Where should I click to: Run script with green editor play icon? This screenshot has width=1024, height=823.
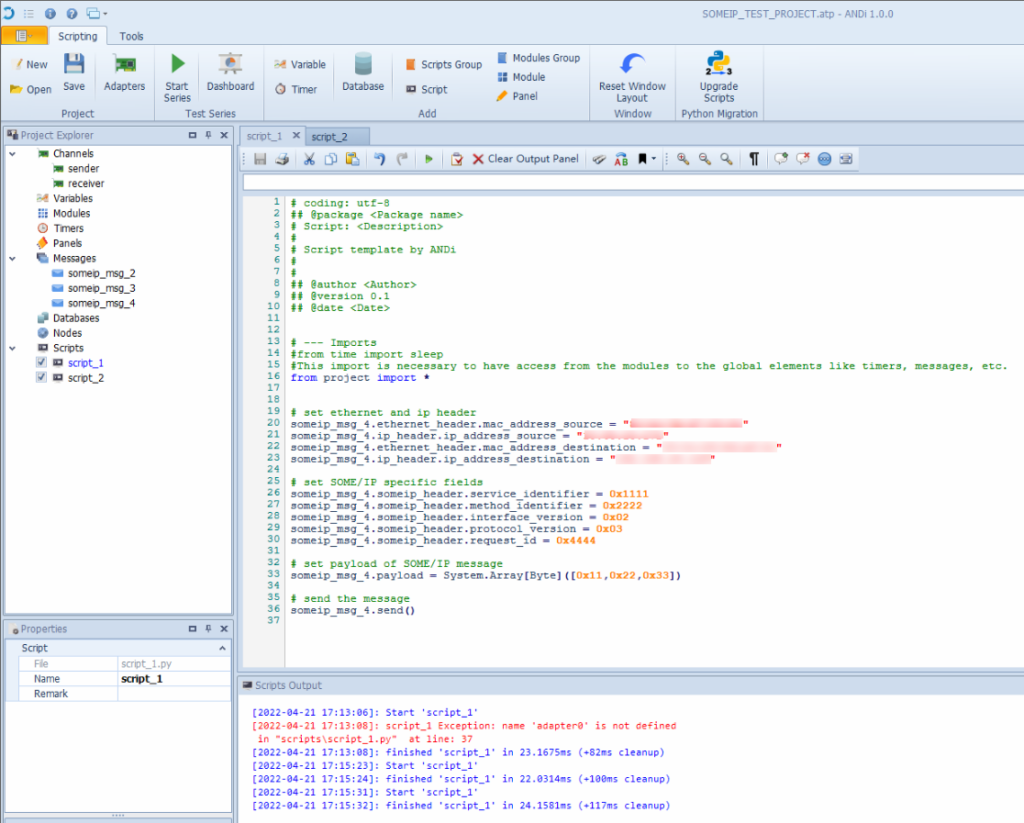point(428,159)
